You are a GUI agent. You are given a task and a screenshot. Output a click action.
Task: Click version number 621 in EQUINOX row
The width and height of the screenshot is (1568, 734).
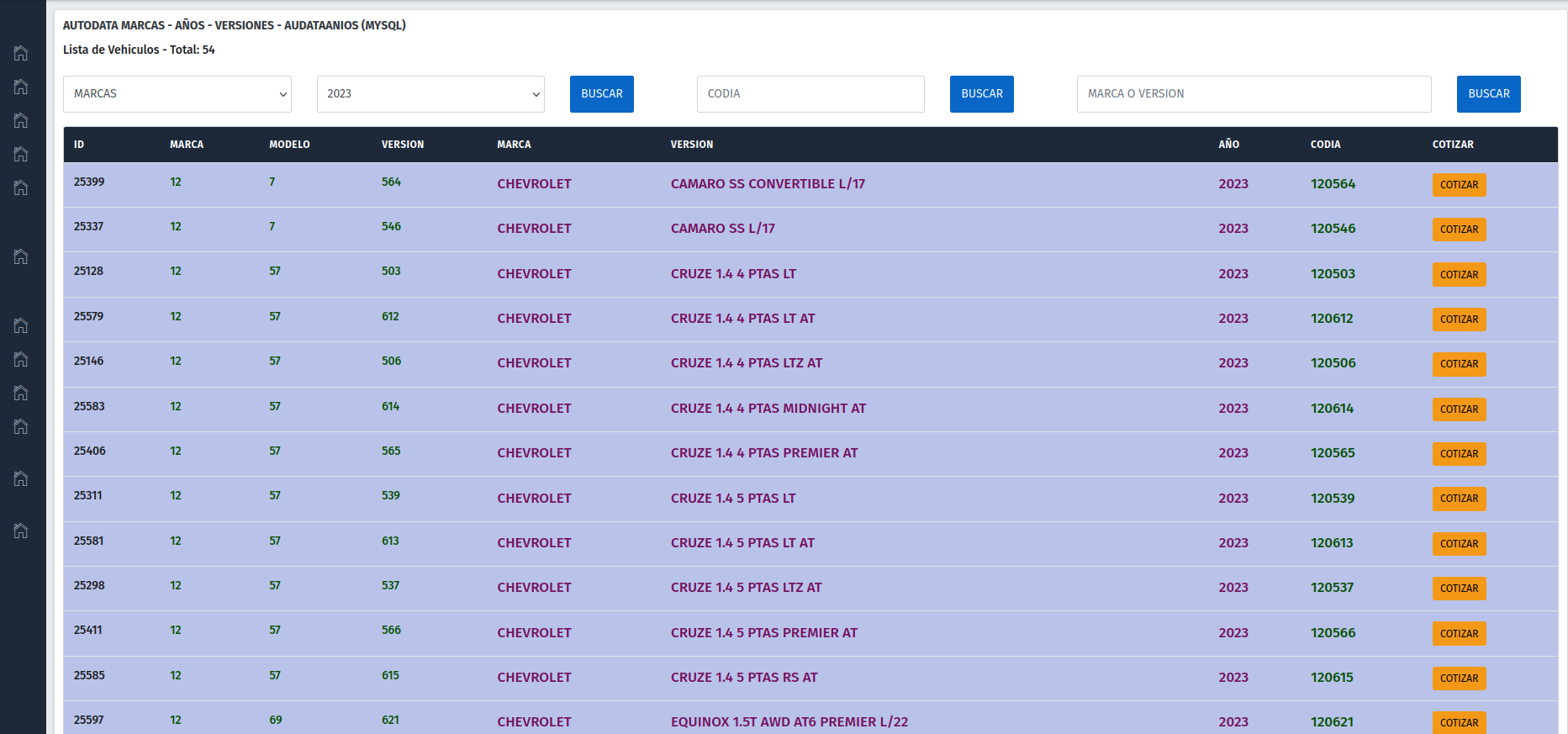[x=390, y=720]
